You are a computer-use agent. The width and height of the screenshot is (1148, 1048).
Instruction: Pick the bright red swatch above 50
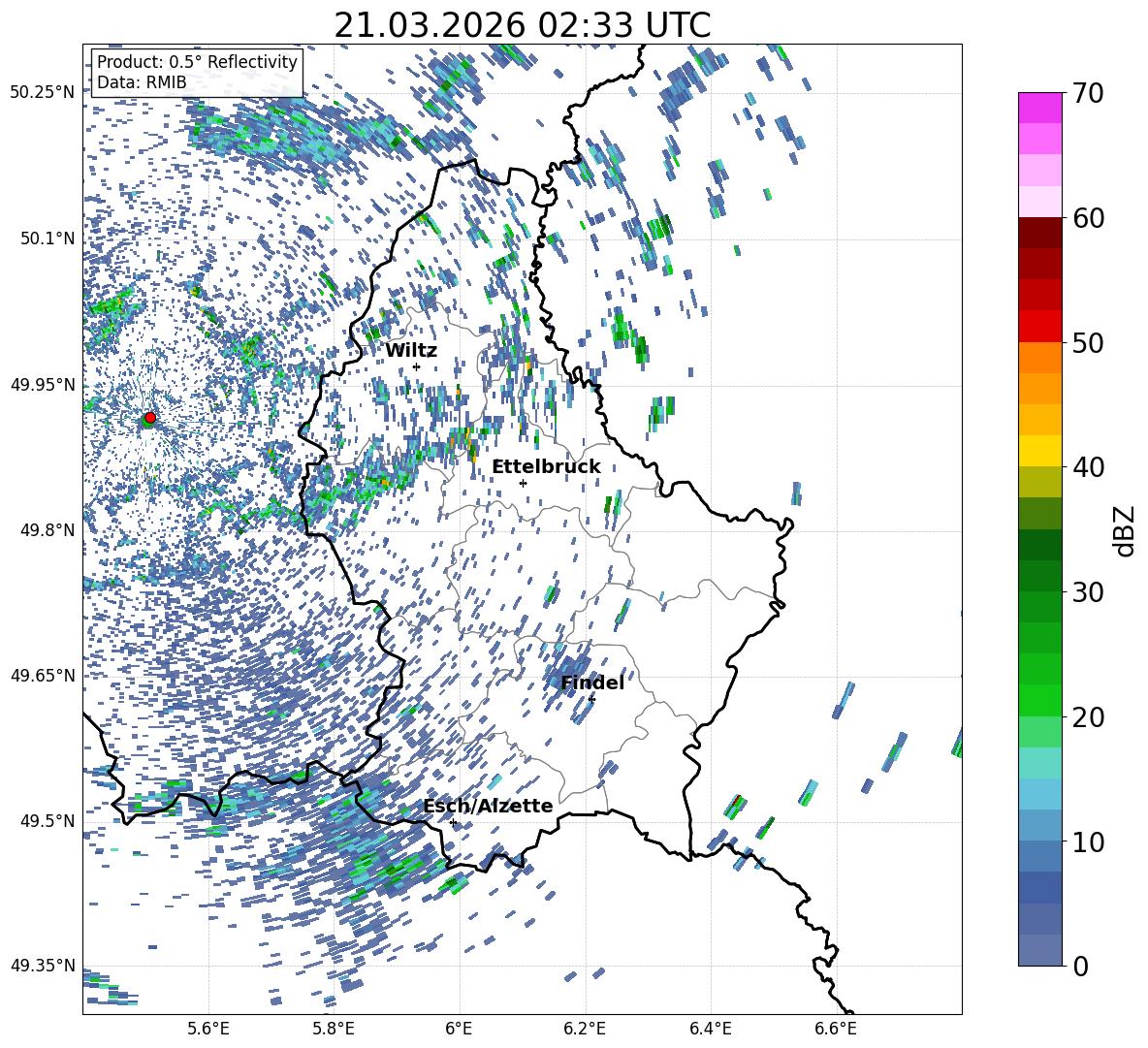(x=1040, y=326)
